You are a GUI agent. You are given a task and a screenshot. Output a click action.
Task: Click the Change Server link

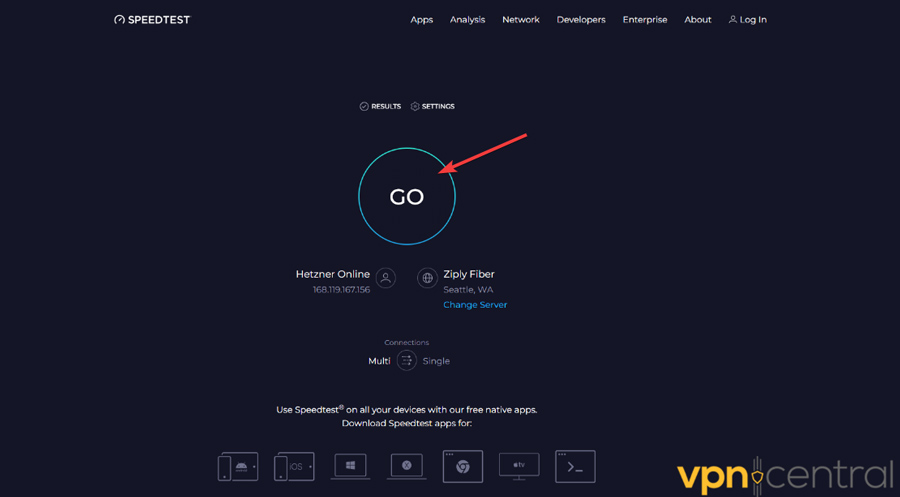pos(475,305)
